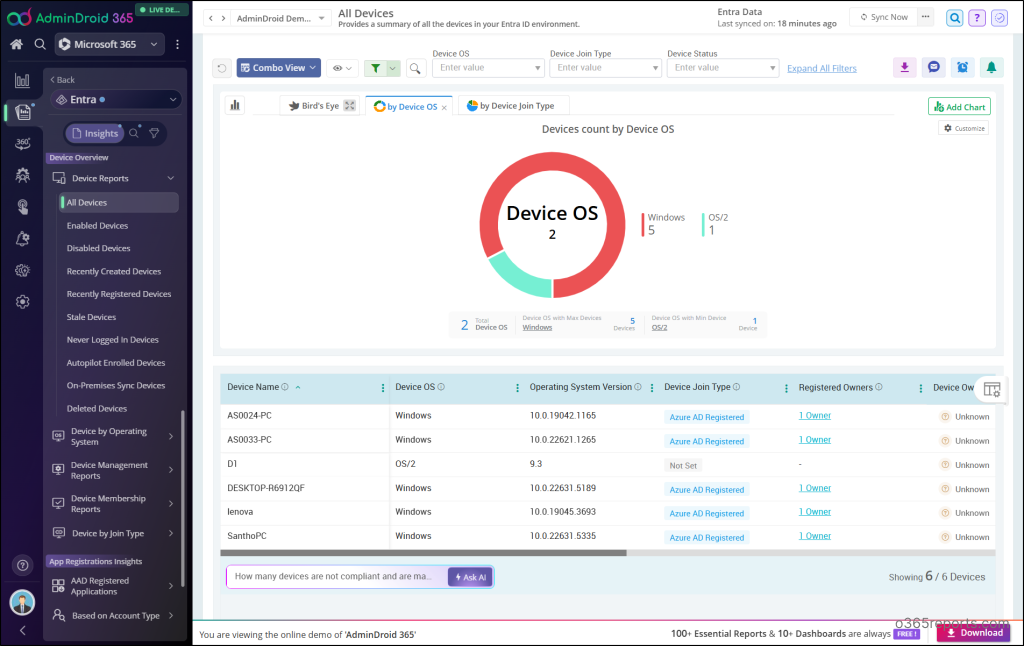Click the alarm clock schedule icon

963,67
